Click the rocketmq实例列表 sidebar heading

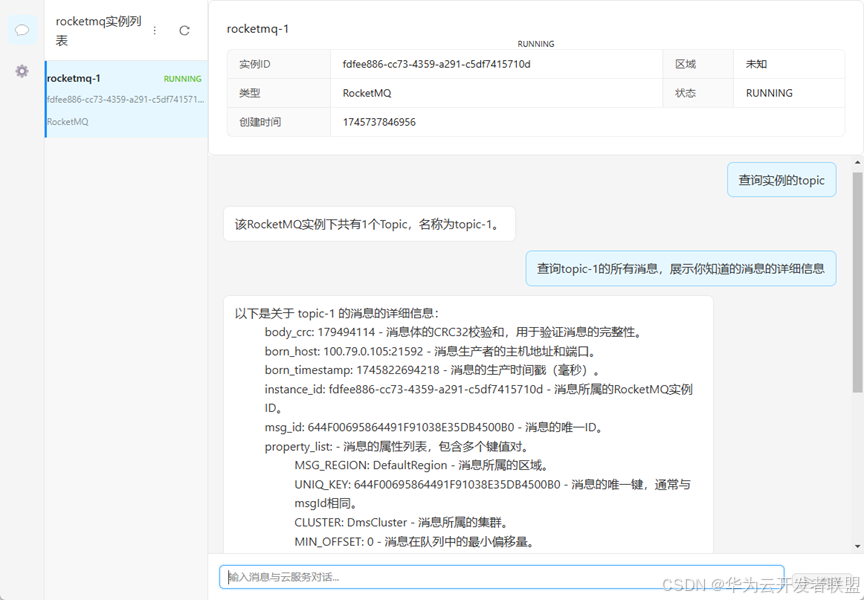pos(99,31)
